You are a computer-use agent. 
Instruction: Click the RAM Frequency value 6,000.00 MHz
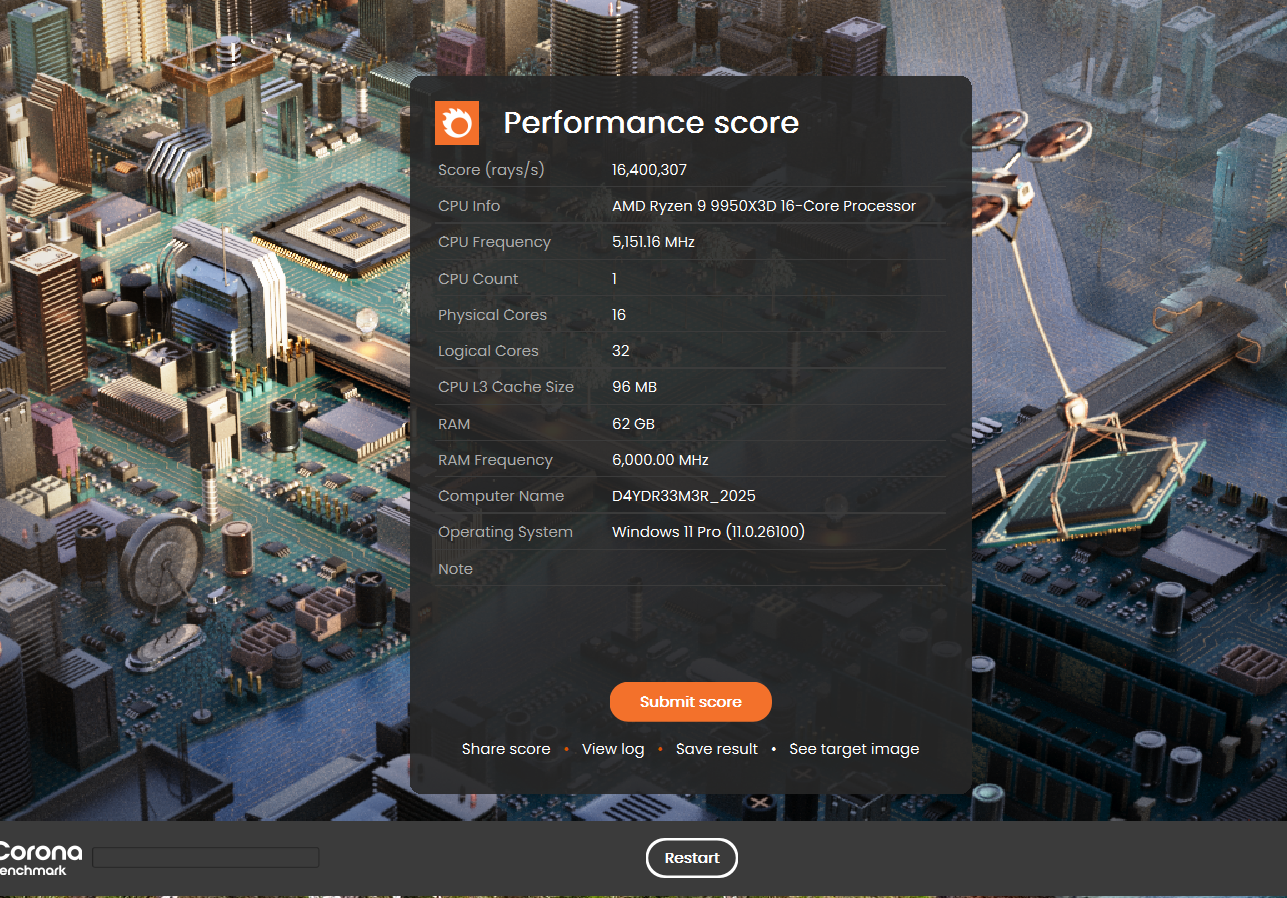point(660,460)
